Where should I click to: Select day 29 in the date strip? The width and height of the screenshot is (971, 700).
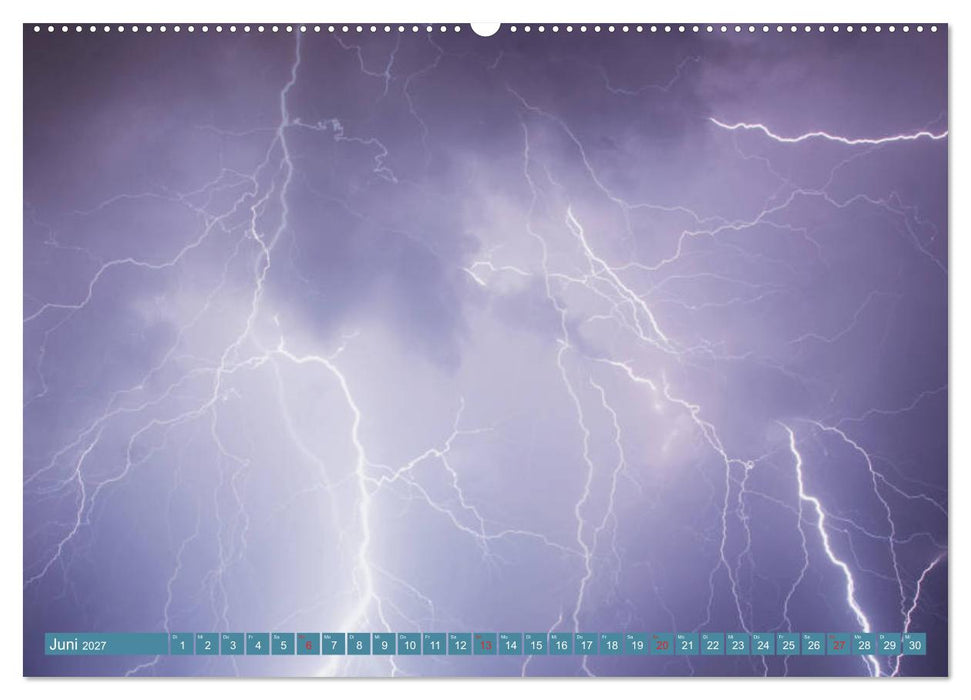pos(890,644)
